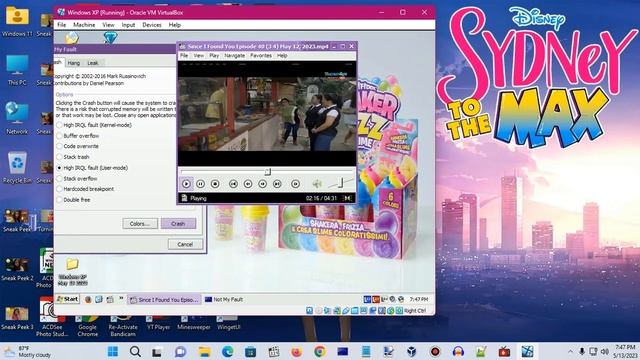Launch Google Chrome from taskbar
Viewport: 640px width, 360px height.
click(x=320, y=351)
